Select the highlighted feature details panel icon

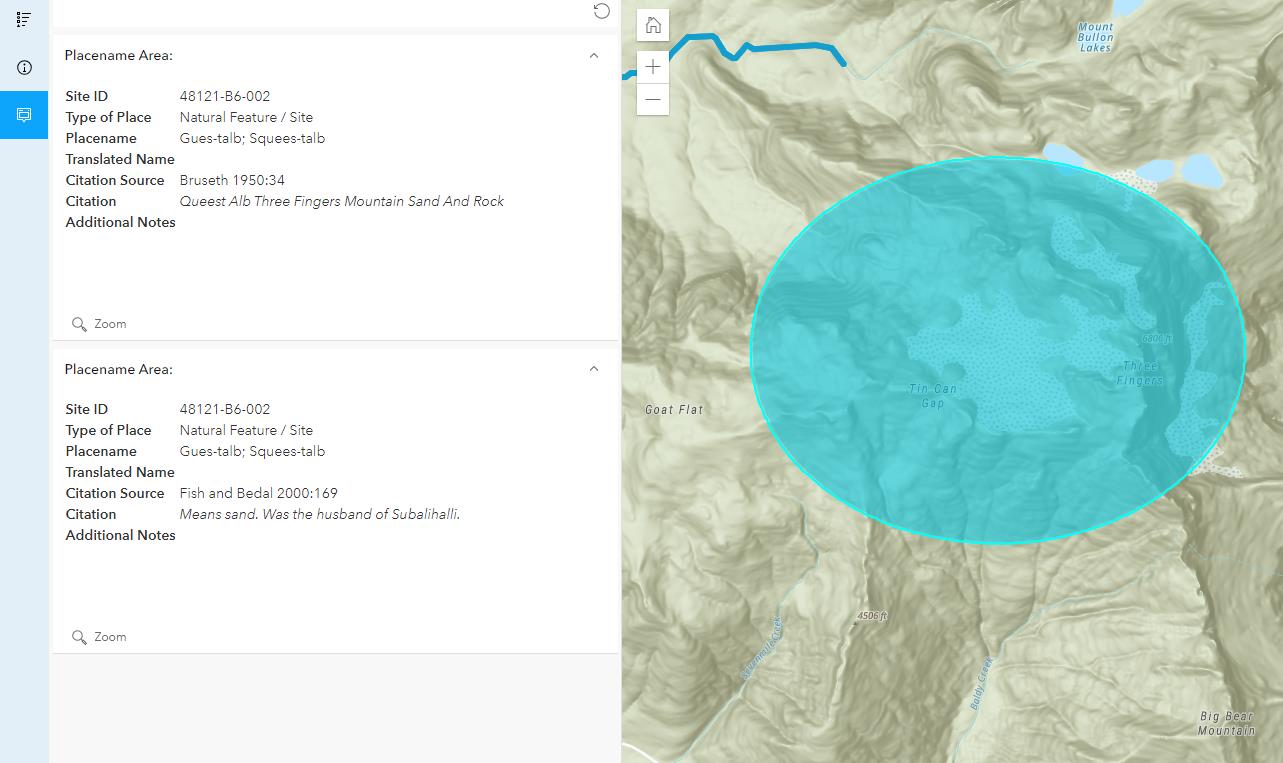click(24, 115)
